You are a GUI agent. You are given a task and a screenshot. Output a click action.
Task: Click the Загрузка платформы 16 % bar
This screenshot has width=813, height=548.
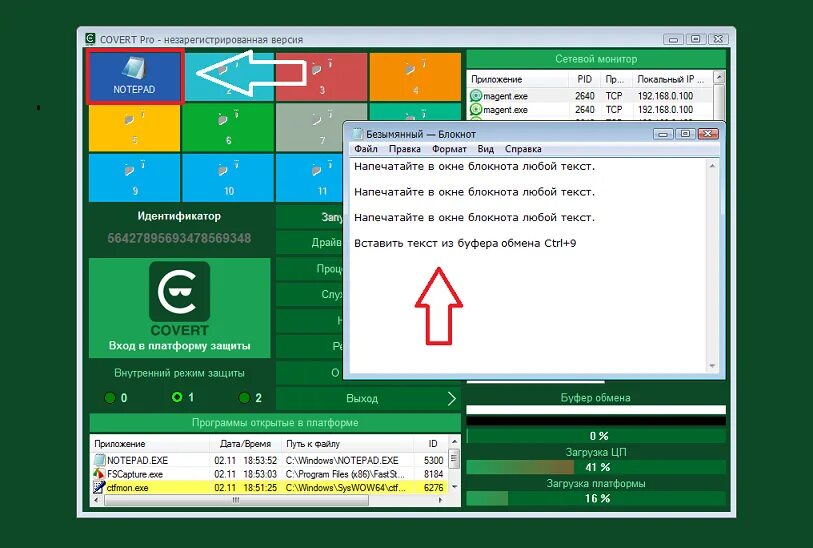[596, 498]
